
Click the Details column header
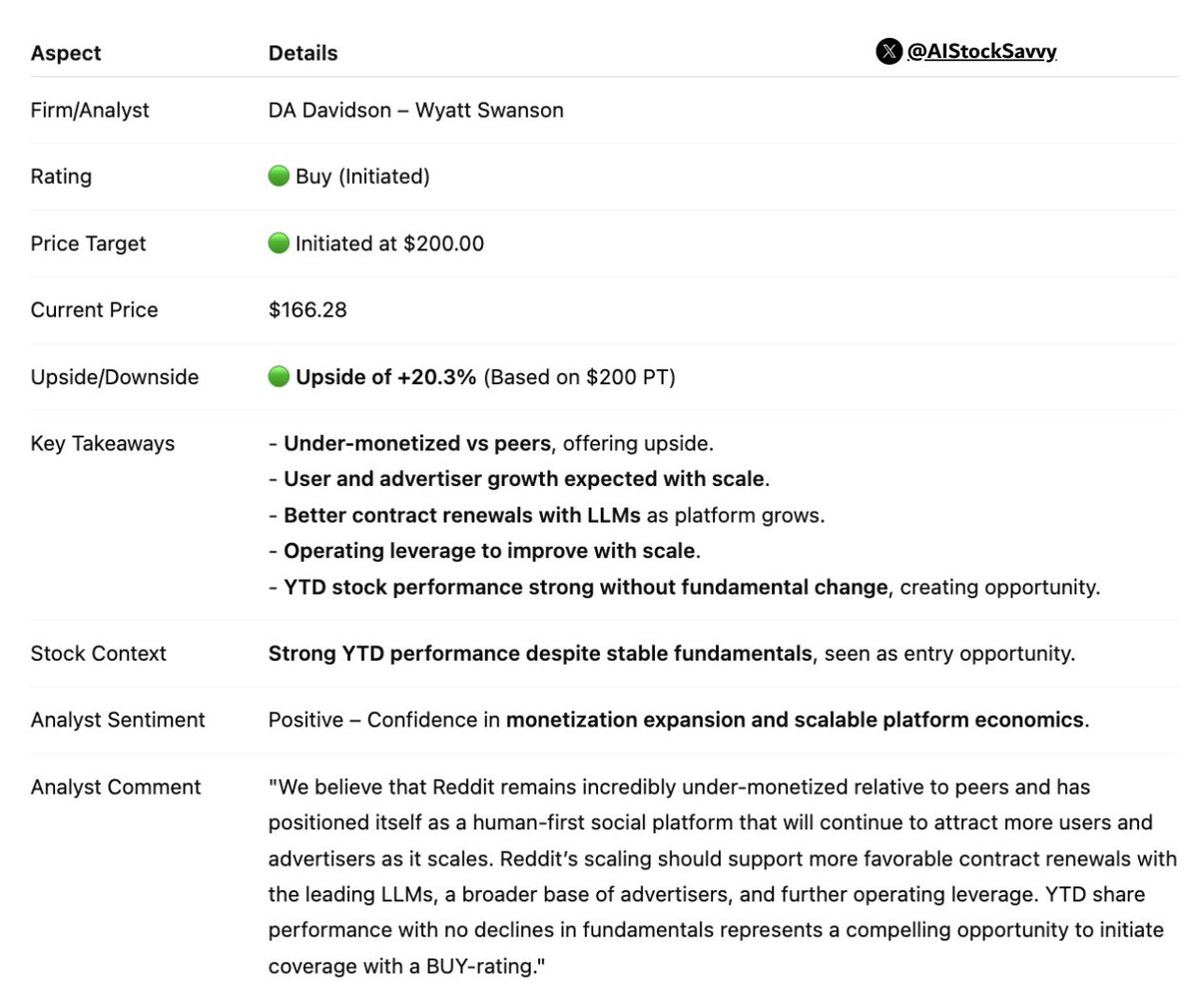(x=302, y=54)
